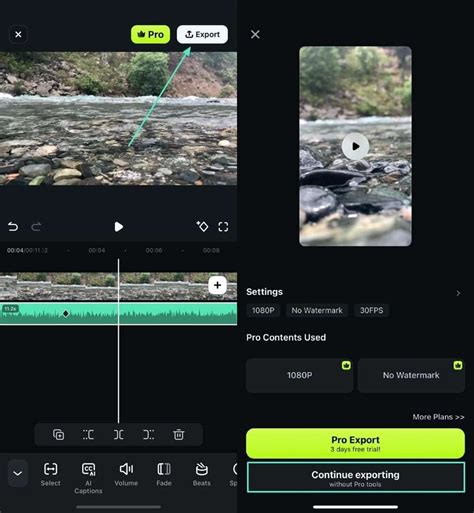Screen dimensions: 474x513
Task: Open the Fade tool
Action: click(x=164, y=475)
